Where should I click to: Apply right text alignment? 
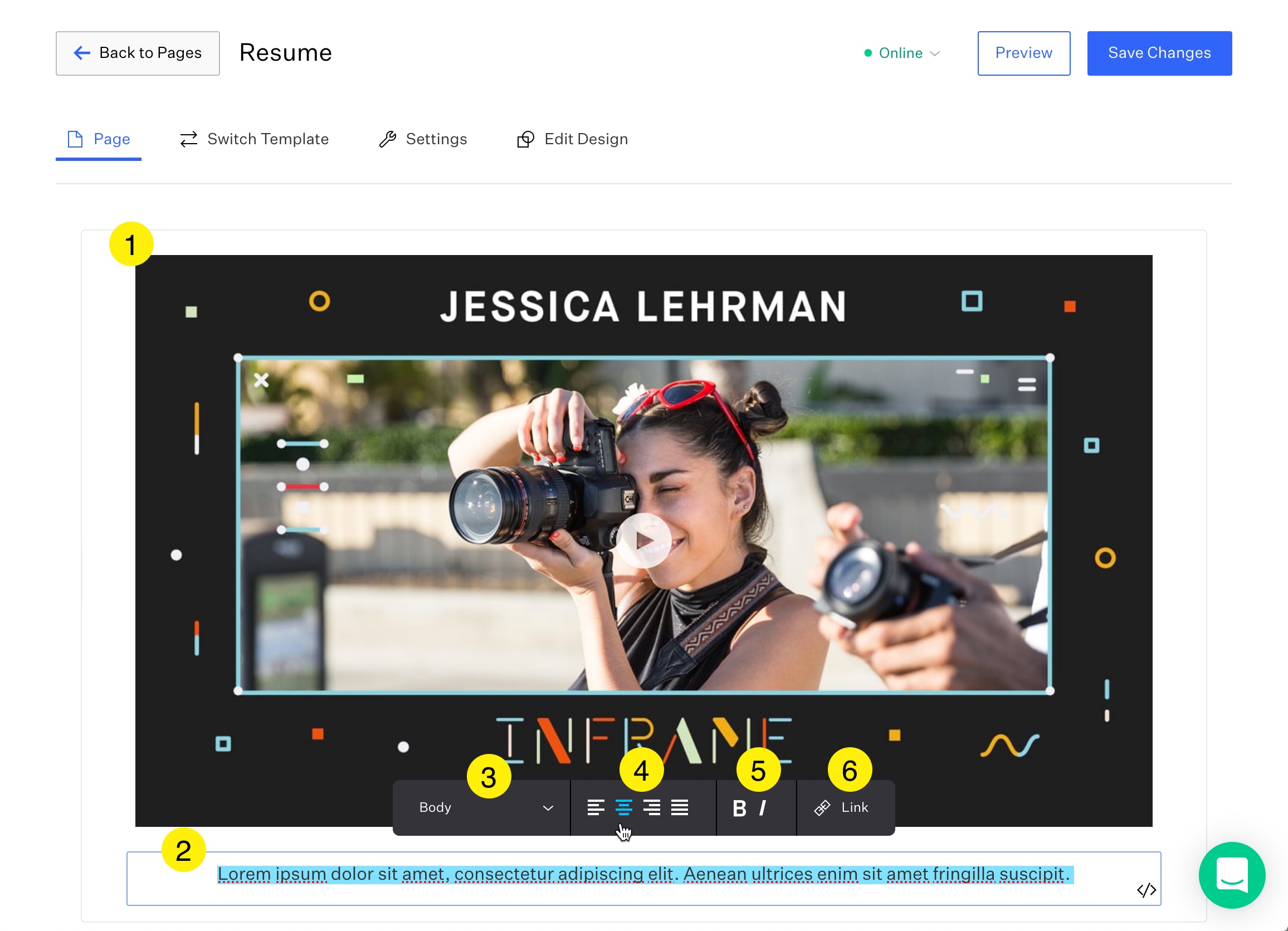(x=651, y=807)
